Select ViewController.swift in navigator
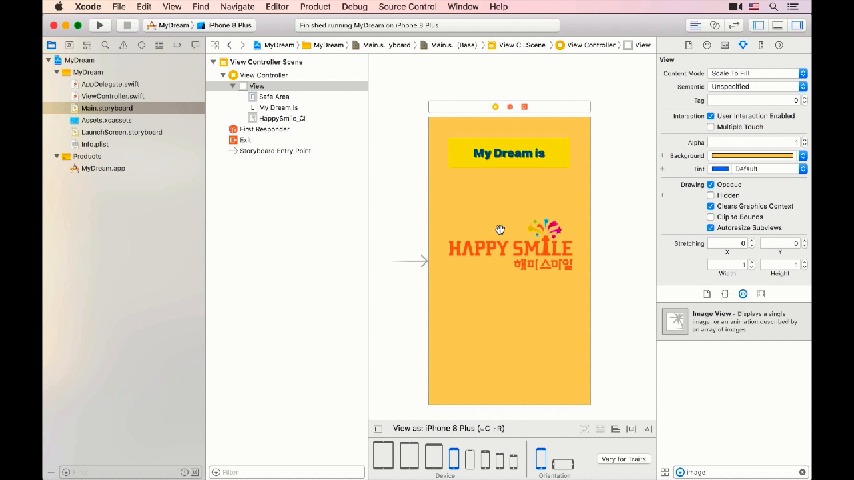The height and width of the screenshot is (480, 854). pos(113,96)
